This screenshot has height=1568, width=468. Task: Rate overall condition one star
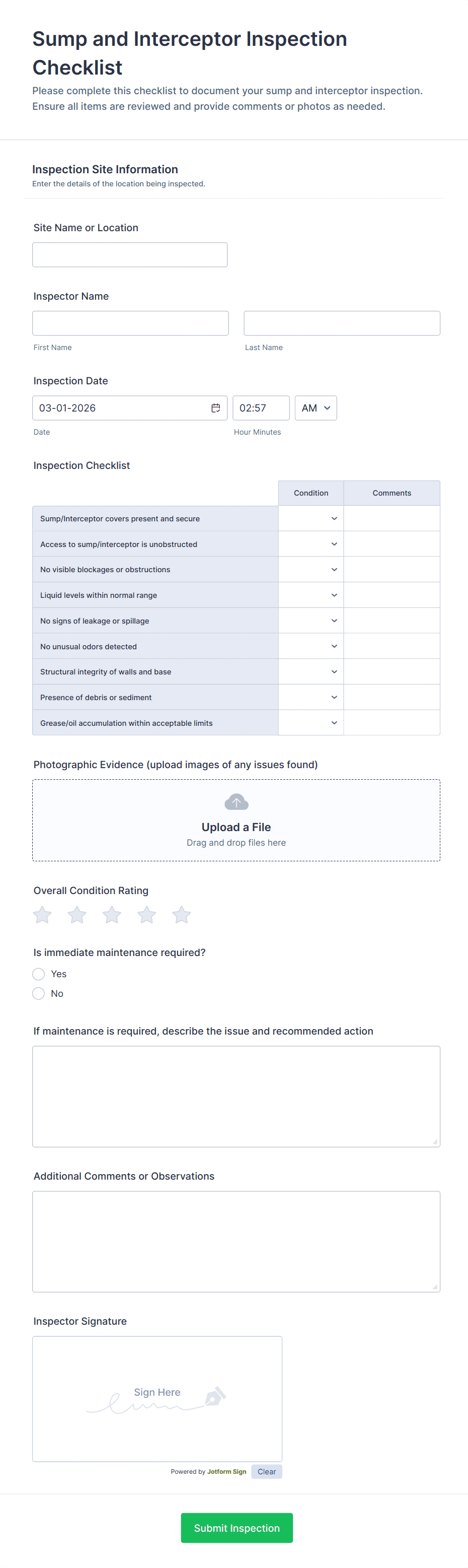[x=43, y=914]
